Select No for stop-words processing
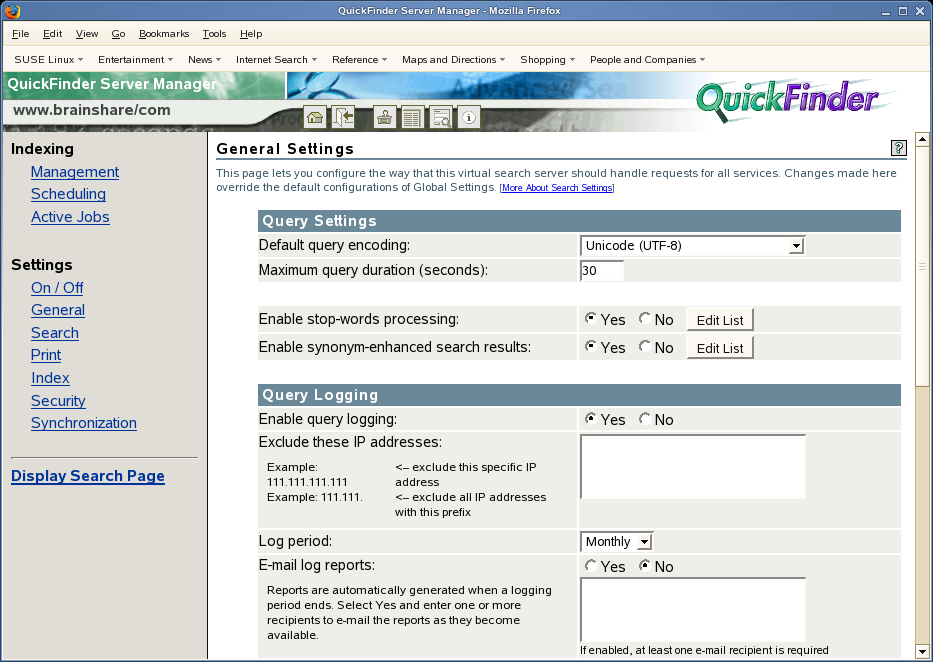Viewport: 933px width, 662px height. (644, 318)
